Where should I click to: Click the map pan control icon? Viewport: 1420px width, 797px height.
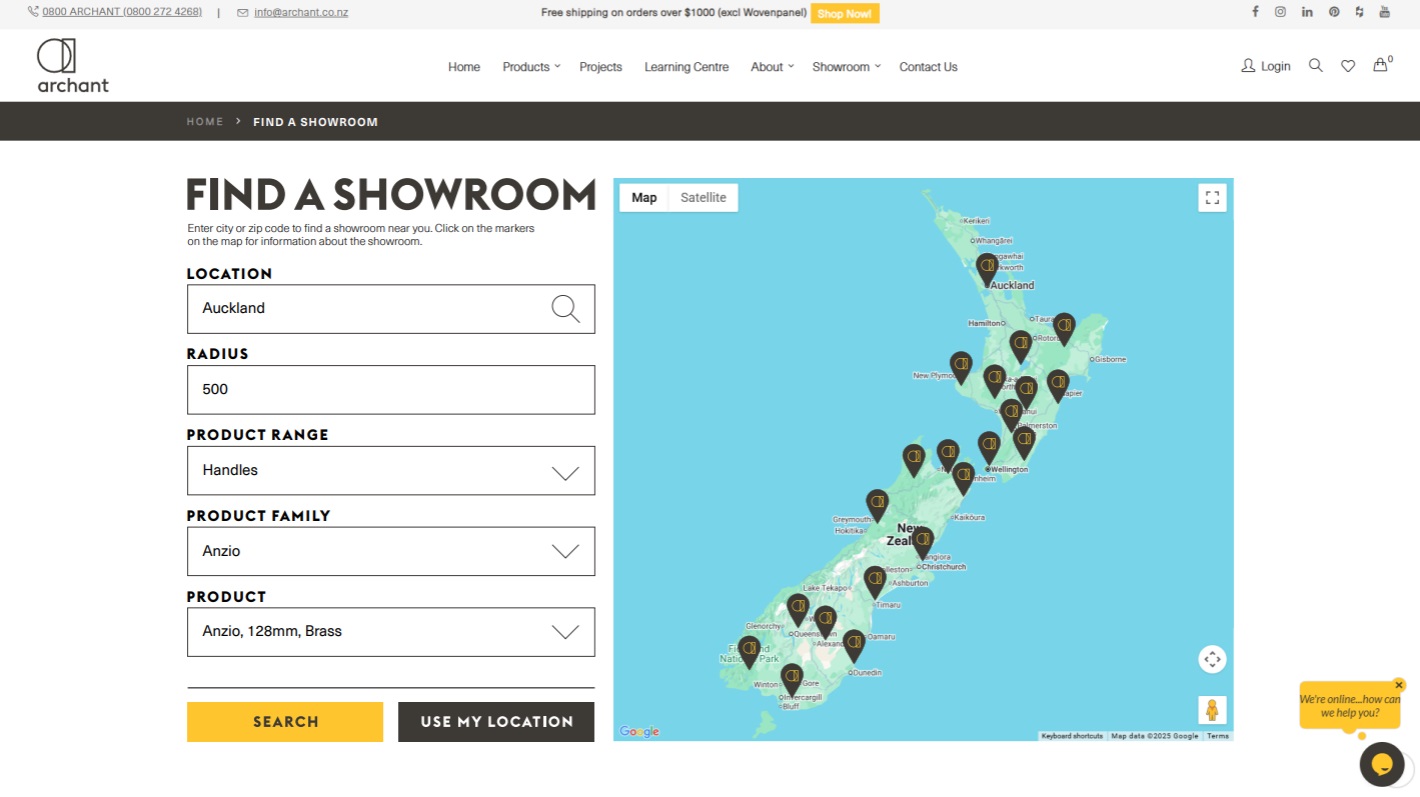point(1212,659)
